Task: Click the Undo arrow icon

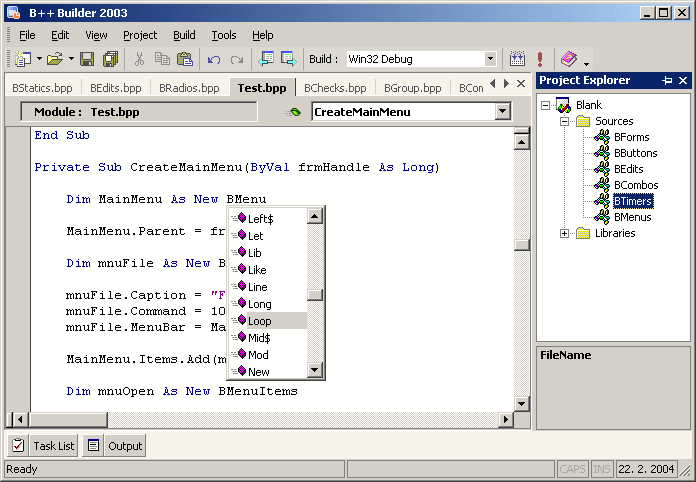Action: pos(214,59)
